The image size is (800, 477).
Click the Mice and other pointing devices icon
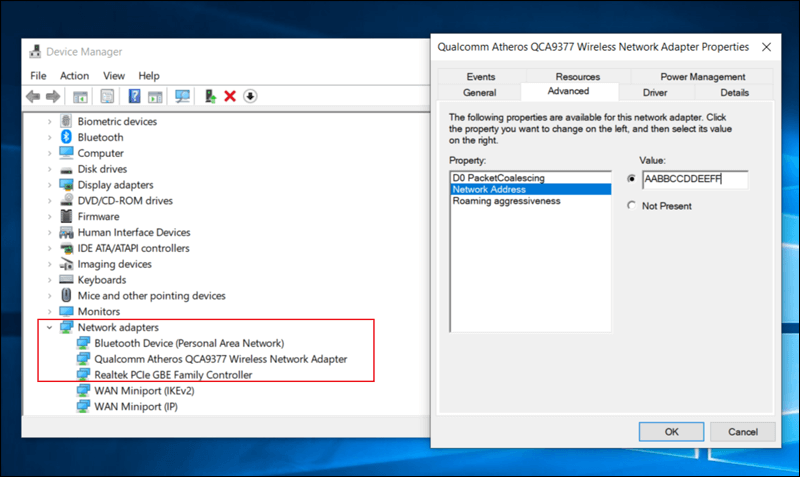point(66,295)
